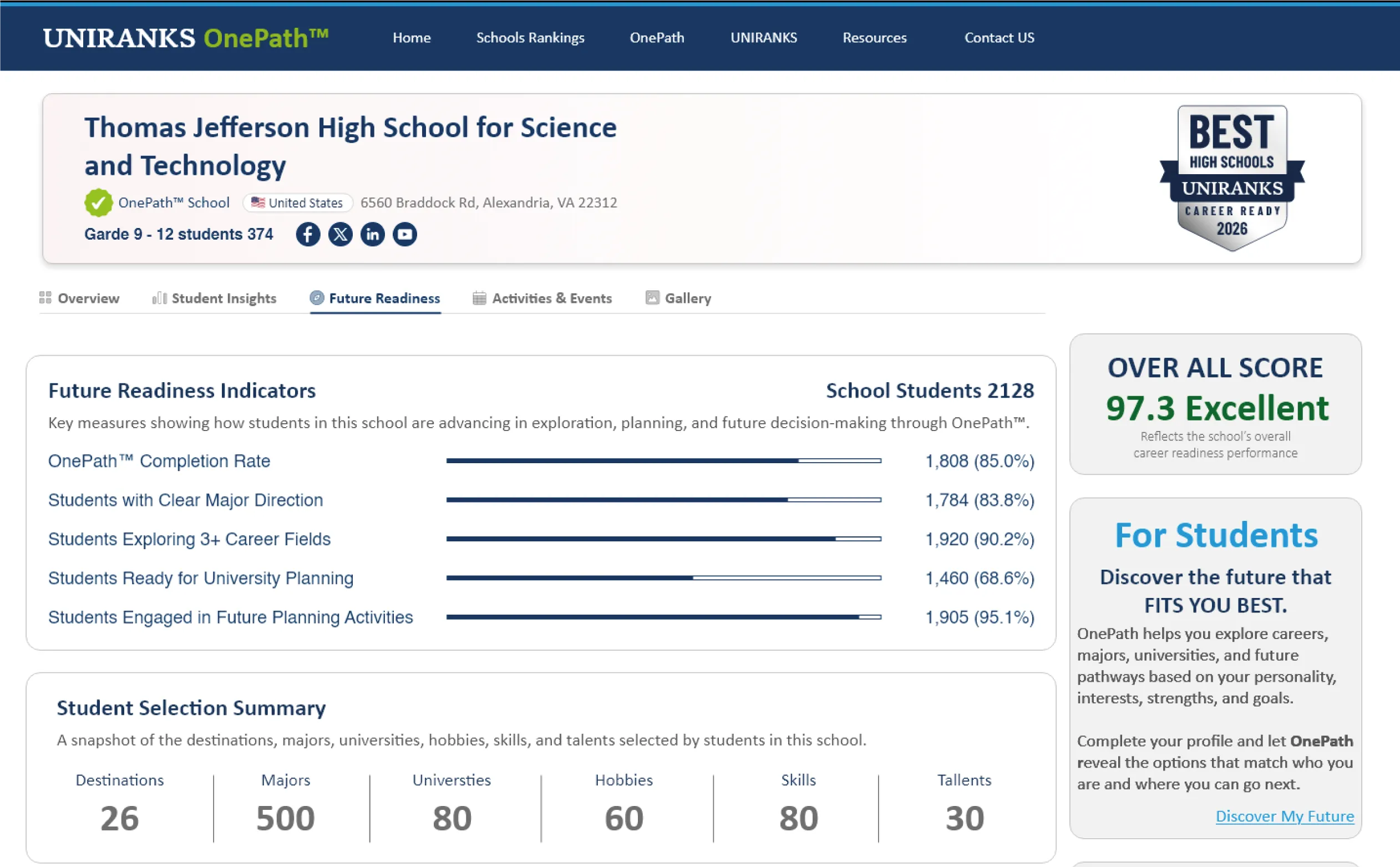The image size is (1400, 867).
Task: Open Contact US in the navigation bar
Action: click(x=1000, y=38)
